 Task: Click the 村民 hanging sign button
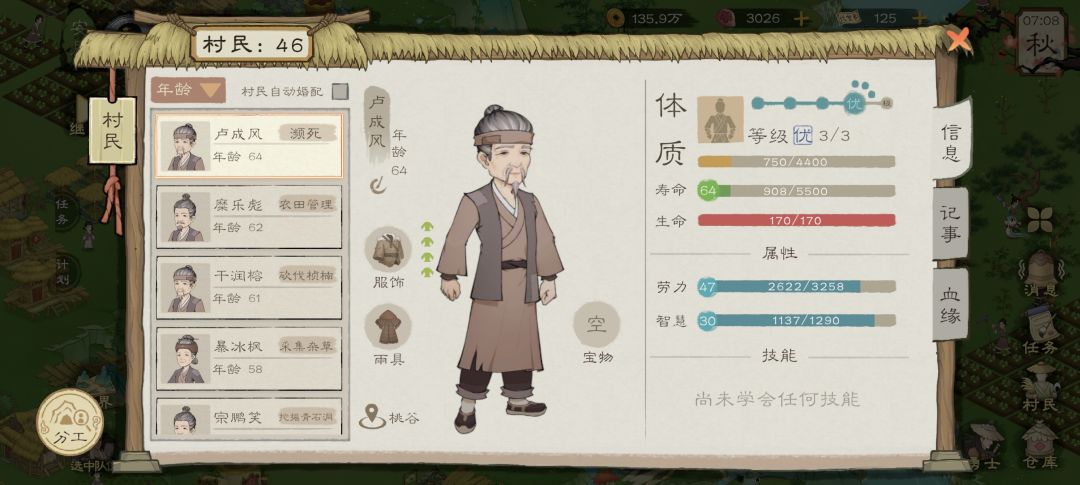coord(112,131)
